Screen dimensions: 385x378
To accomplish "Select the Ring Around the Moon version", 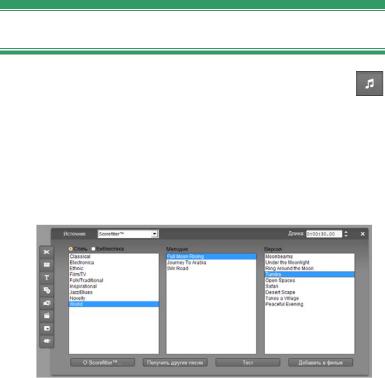I will (309, 268).
